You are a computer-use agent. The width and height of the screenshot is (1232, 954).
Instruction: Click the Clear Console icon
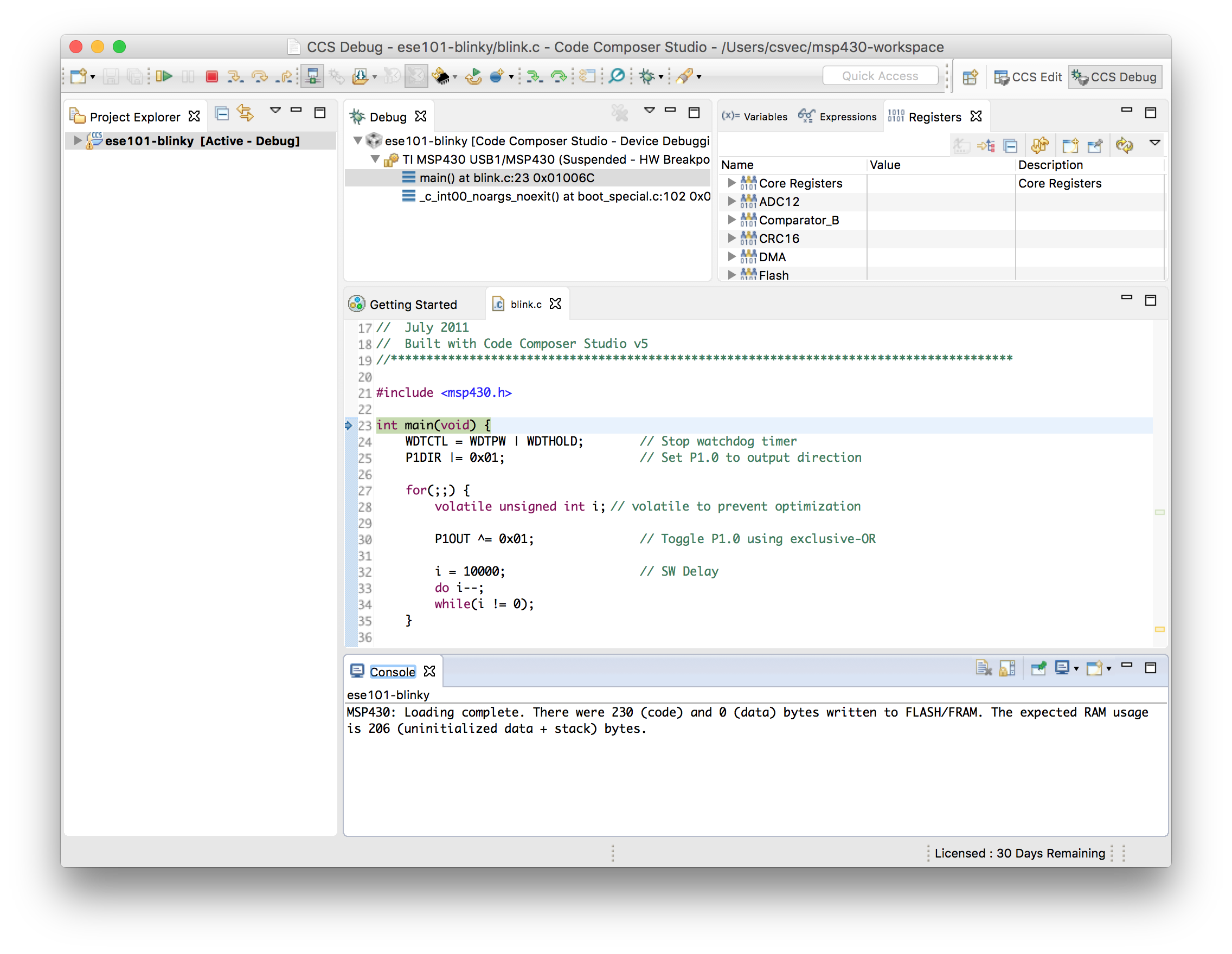point(984,668)
